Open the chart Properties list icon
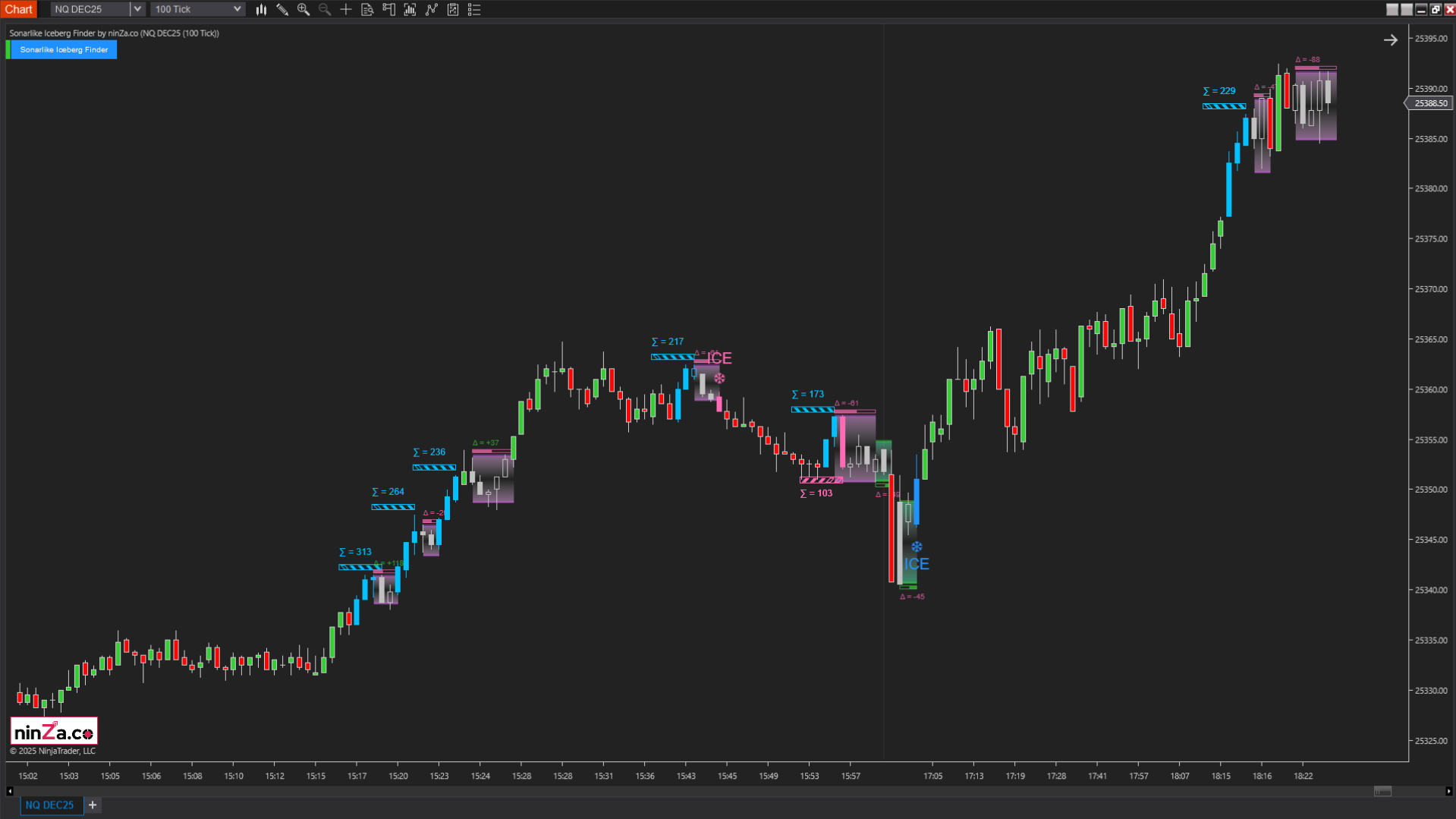Image resolution: width=1456 pixels, height=819 pixels. pyautogui.click(x=474, y=9)
